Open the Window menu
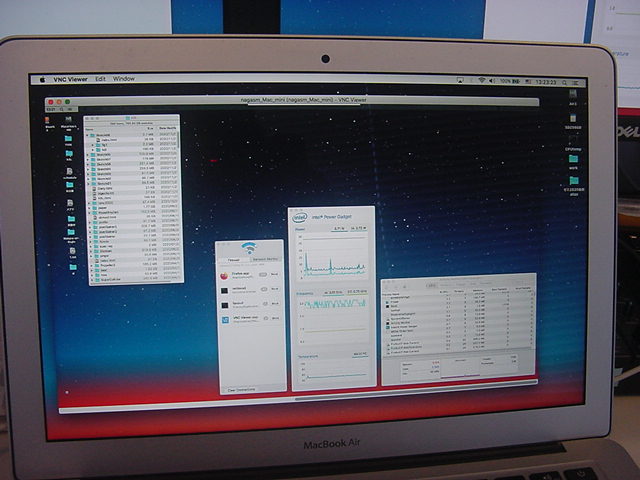 pos(124,78)
